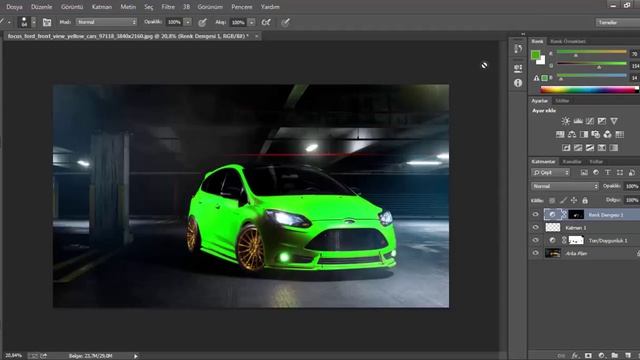Toggle pixel layer filter in Layers panel

584,173
